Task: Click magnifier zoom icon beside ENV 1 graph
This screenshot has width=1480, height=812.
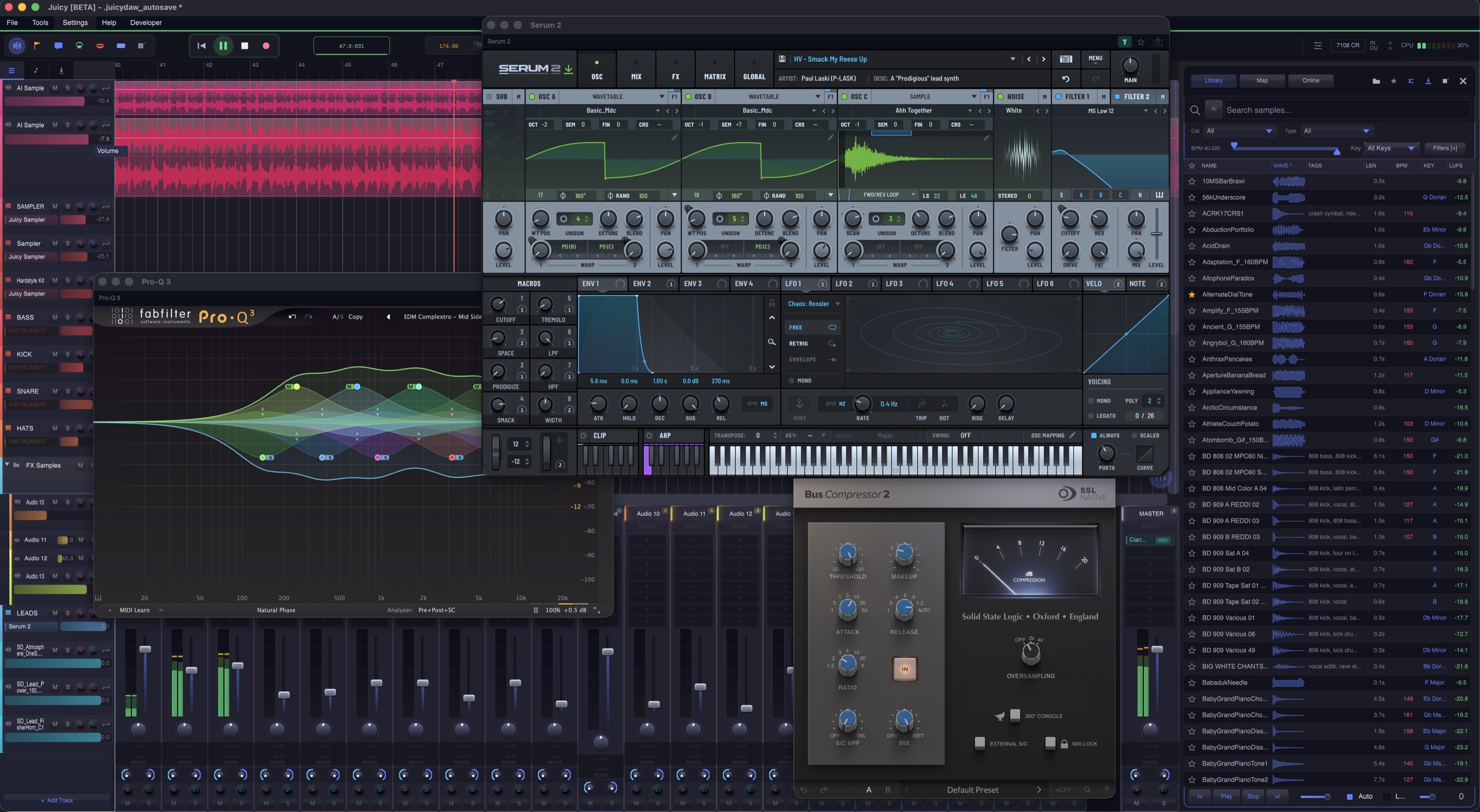Action: pos(771,342)
